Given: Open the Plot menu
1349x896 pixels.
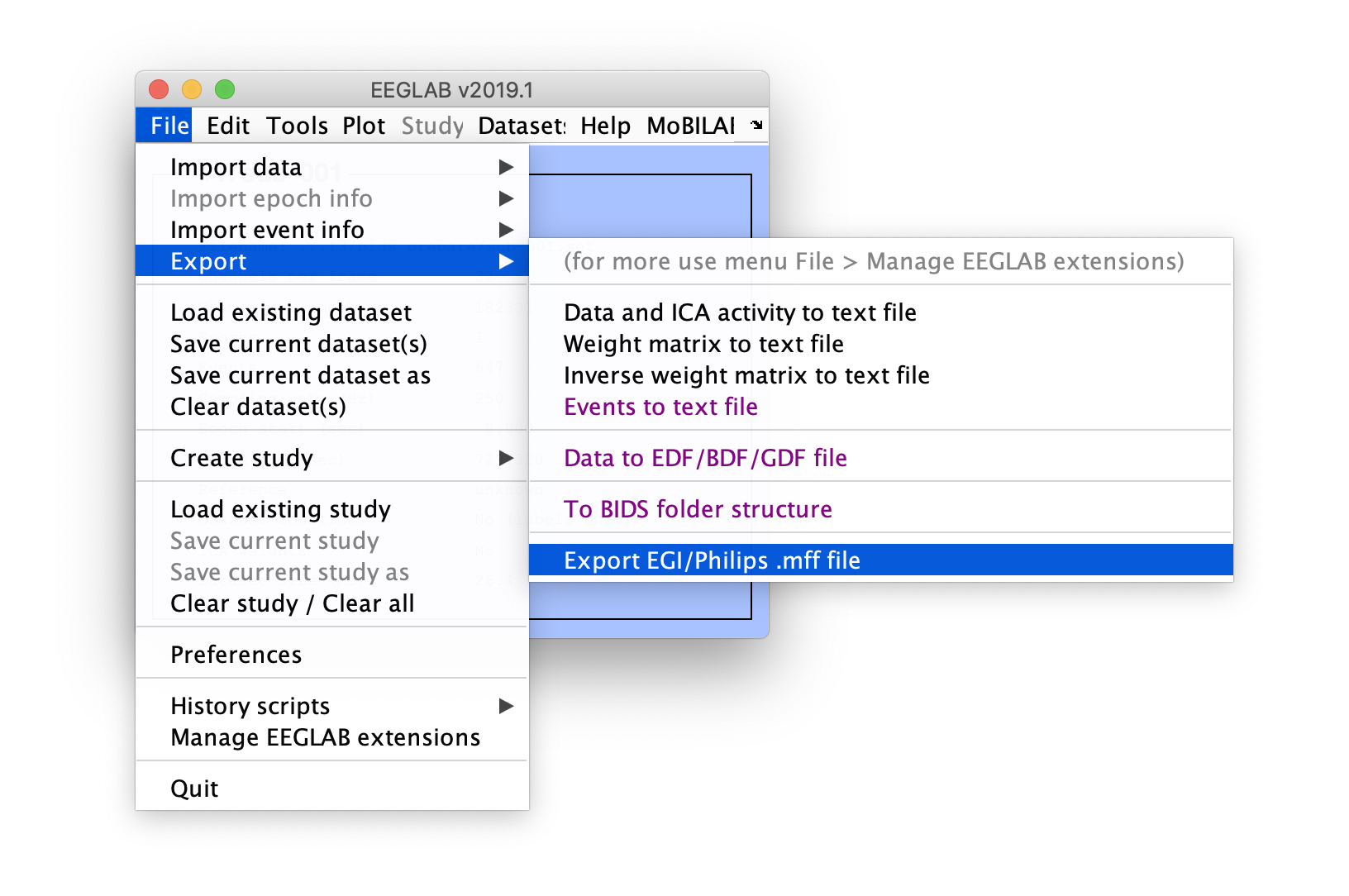Looking at the screenshot, I should point(364,126).
